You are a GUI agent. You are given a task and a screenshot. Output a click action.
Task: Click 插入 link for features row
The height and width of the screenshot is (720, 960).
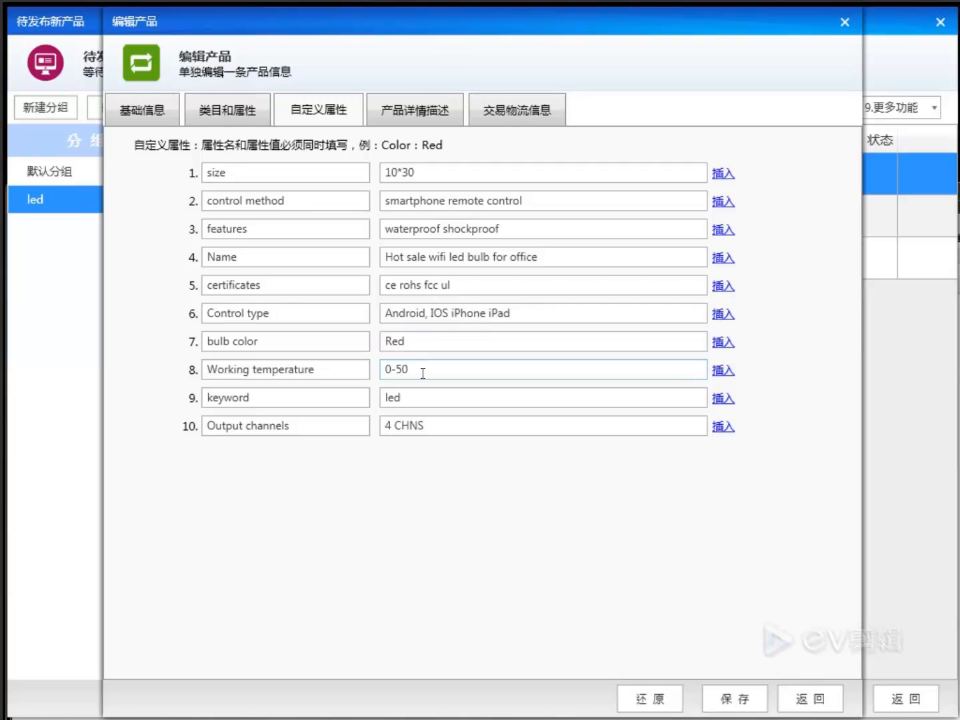tap(723, 230)
